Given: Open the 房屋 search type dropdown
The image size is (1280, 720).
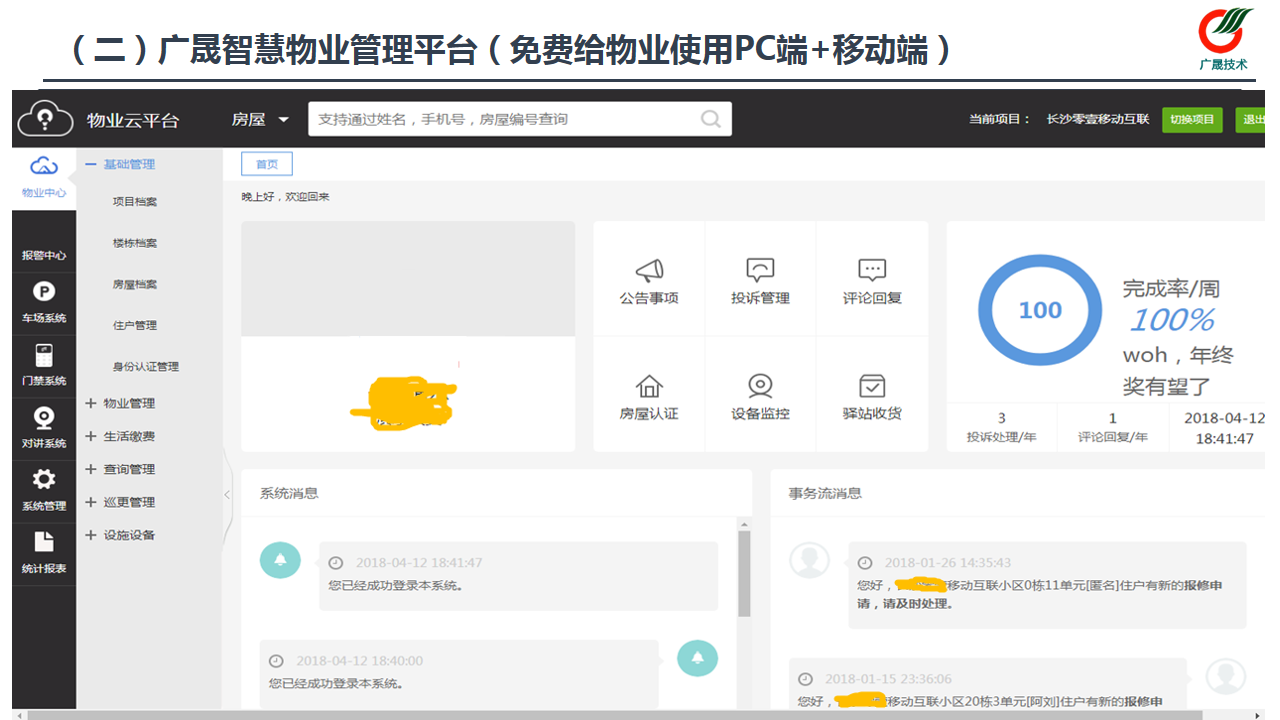Looking at the screenshot, I should [x=261, y=119].
